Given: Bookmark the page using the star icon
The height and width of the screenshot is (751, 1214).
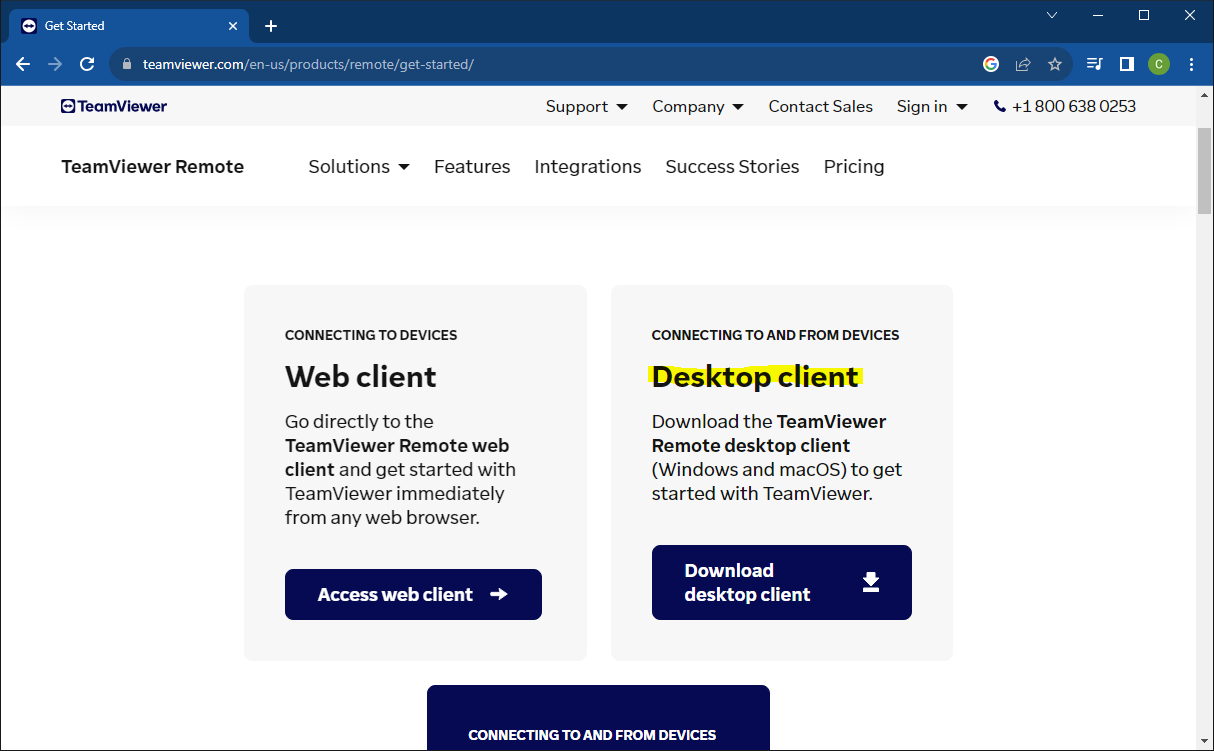Looking at the screenshot, I should coord(1055,63).
